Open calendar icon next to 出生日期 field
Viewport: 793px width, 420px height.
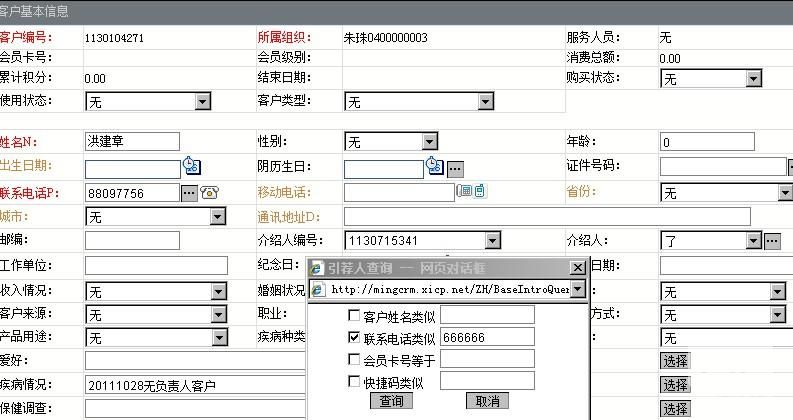191,166
